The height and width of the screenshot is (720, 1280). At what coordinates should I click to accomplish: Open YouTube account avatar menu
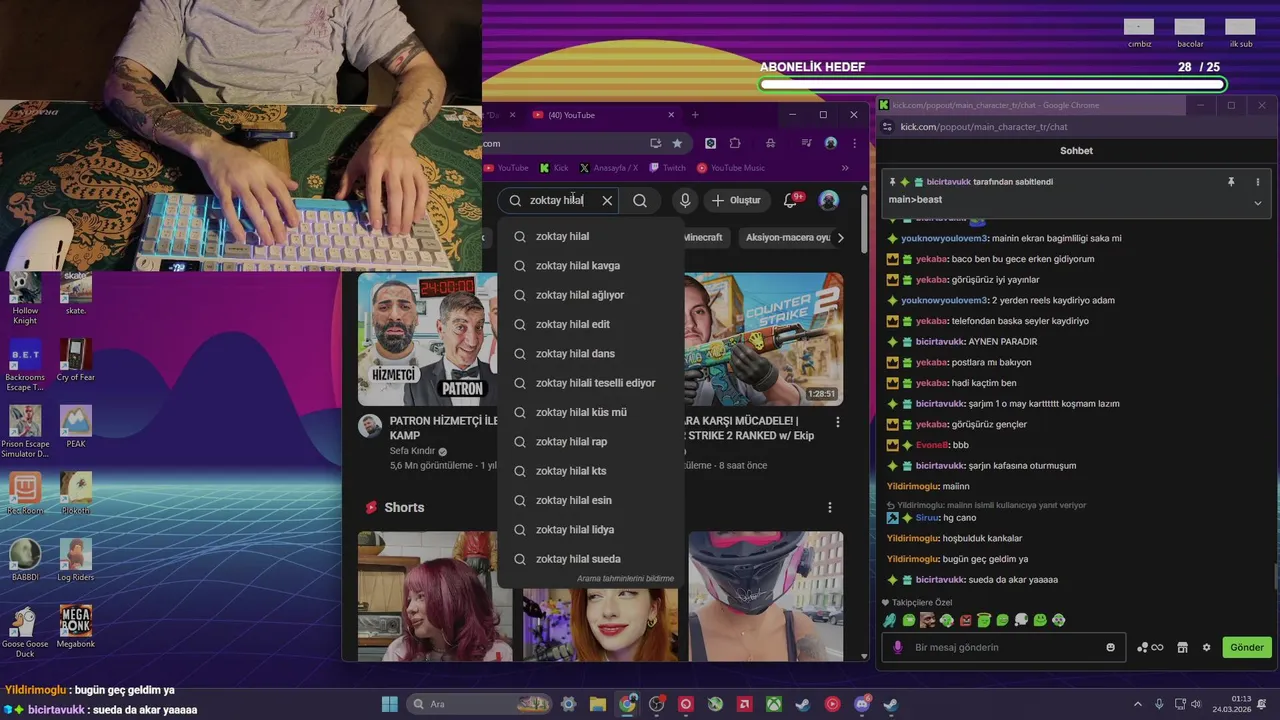(x=829, y=200)
